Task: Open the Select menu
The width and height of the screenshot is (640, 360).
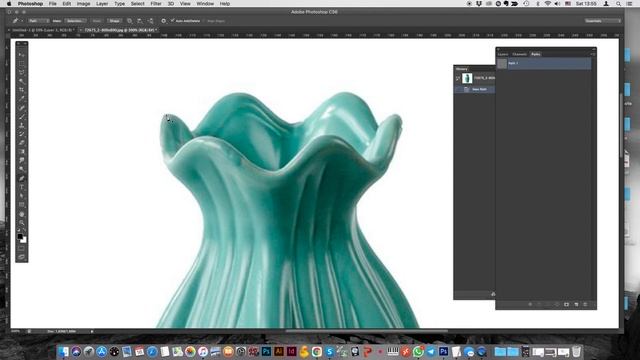Action: coord(138,4)
